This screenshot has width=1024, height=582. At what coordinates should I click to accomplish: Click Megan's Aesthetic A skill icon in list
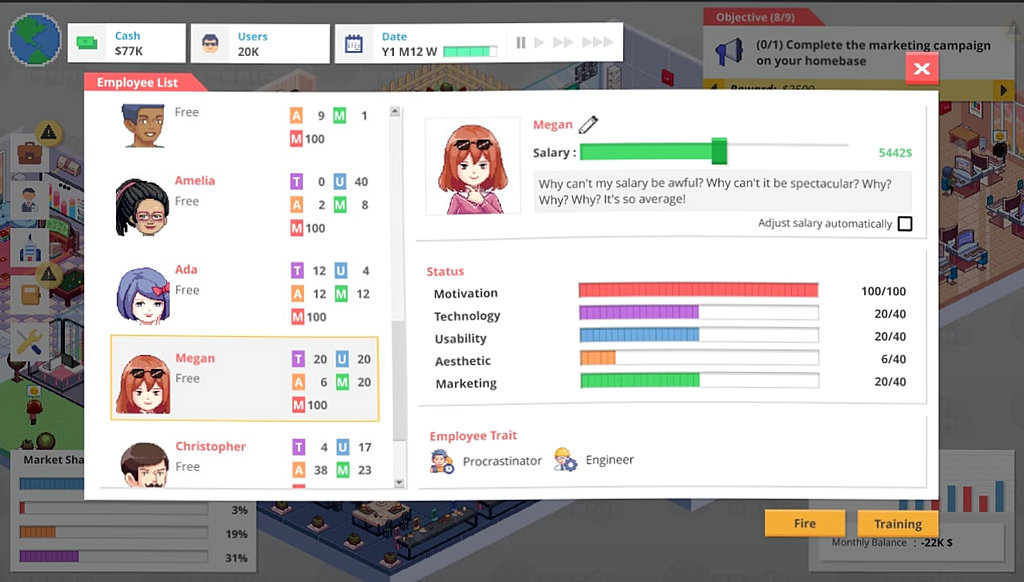298,382
